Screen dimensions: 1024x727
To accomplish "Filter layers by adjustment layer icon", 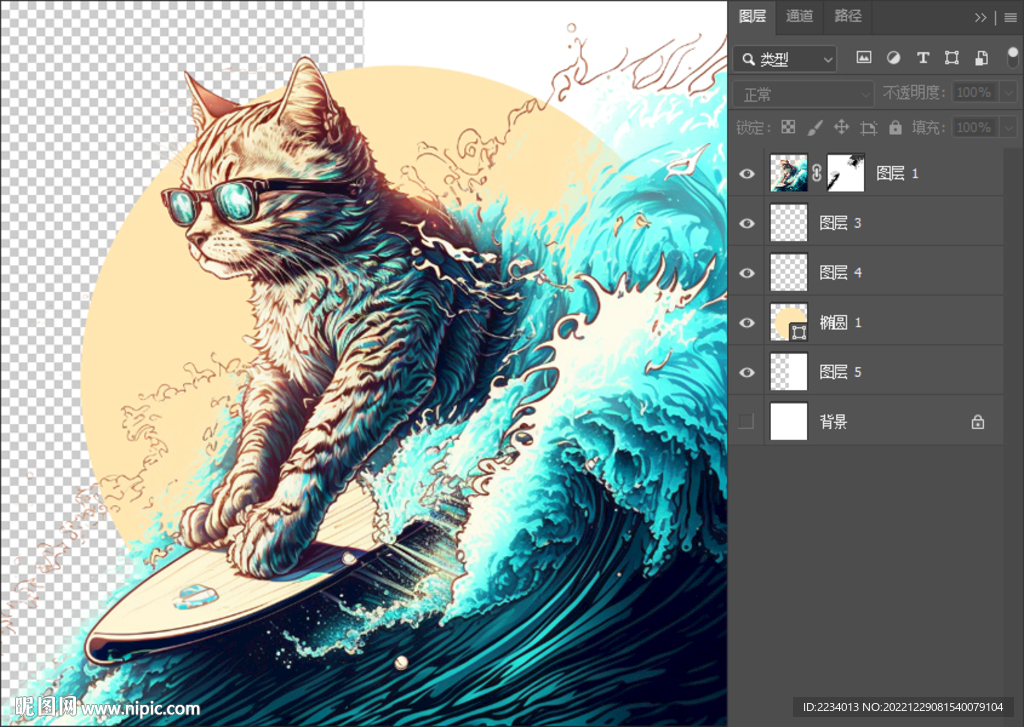I will (893, 59).
